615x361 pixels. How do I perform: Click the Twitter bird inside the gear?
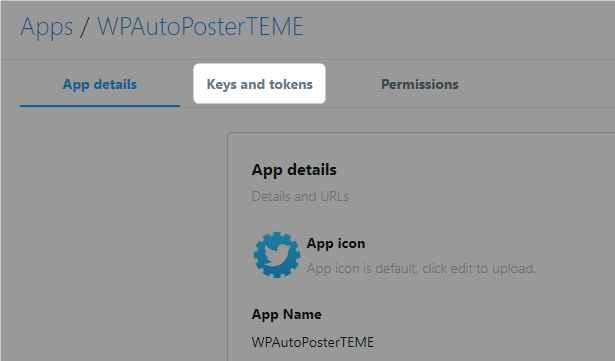point(277,255)
